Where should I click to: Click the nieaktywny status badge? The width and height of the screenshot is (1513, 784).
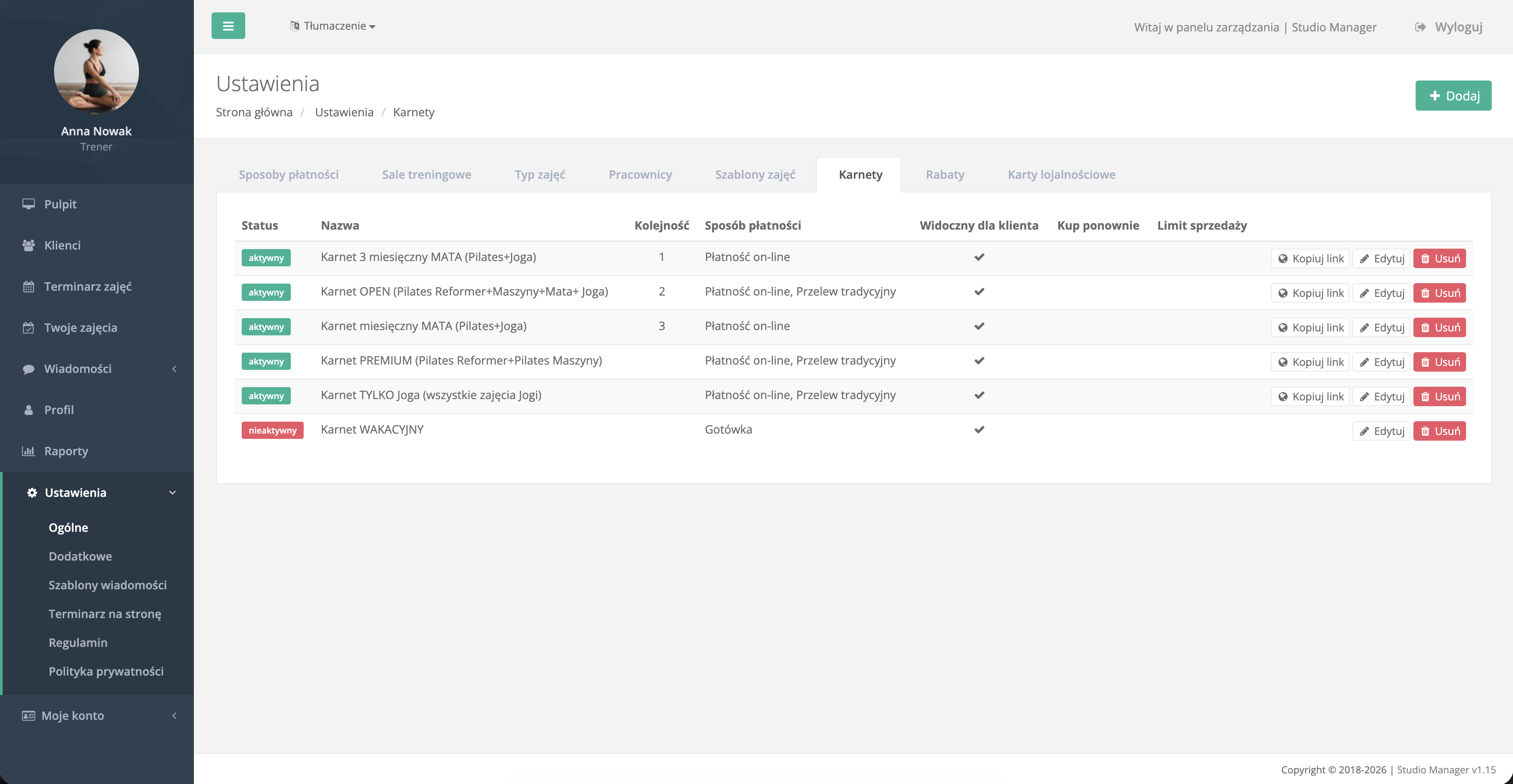[272, 430]
